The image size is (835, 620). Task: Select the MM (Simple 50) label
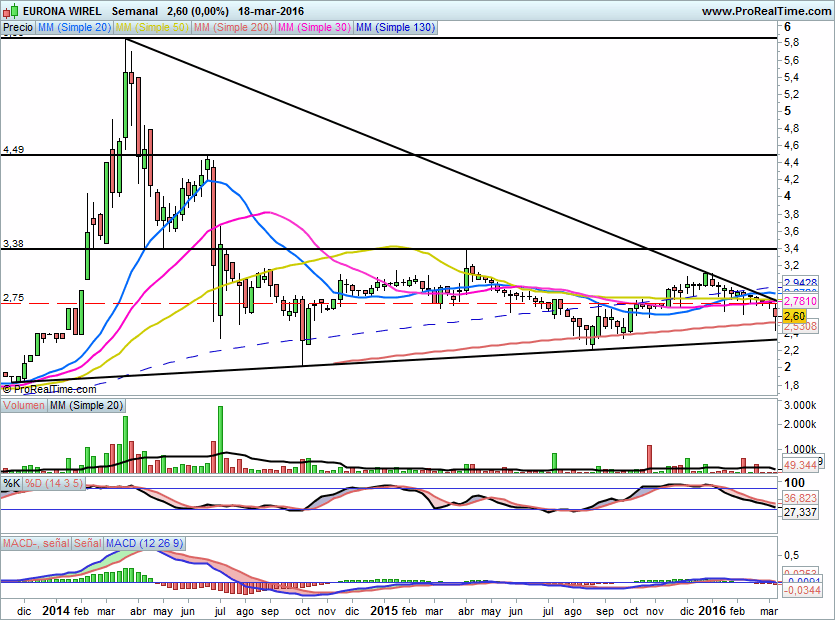152,27
